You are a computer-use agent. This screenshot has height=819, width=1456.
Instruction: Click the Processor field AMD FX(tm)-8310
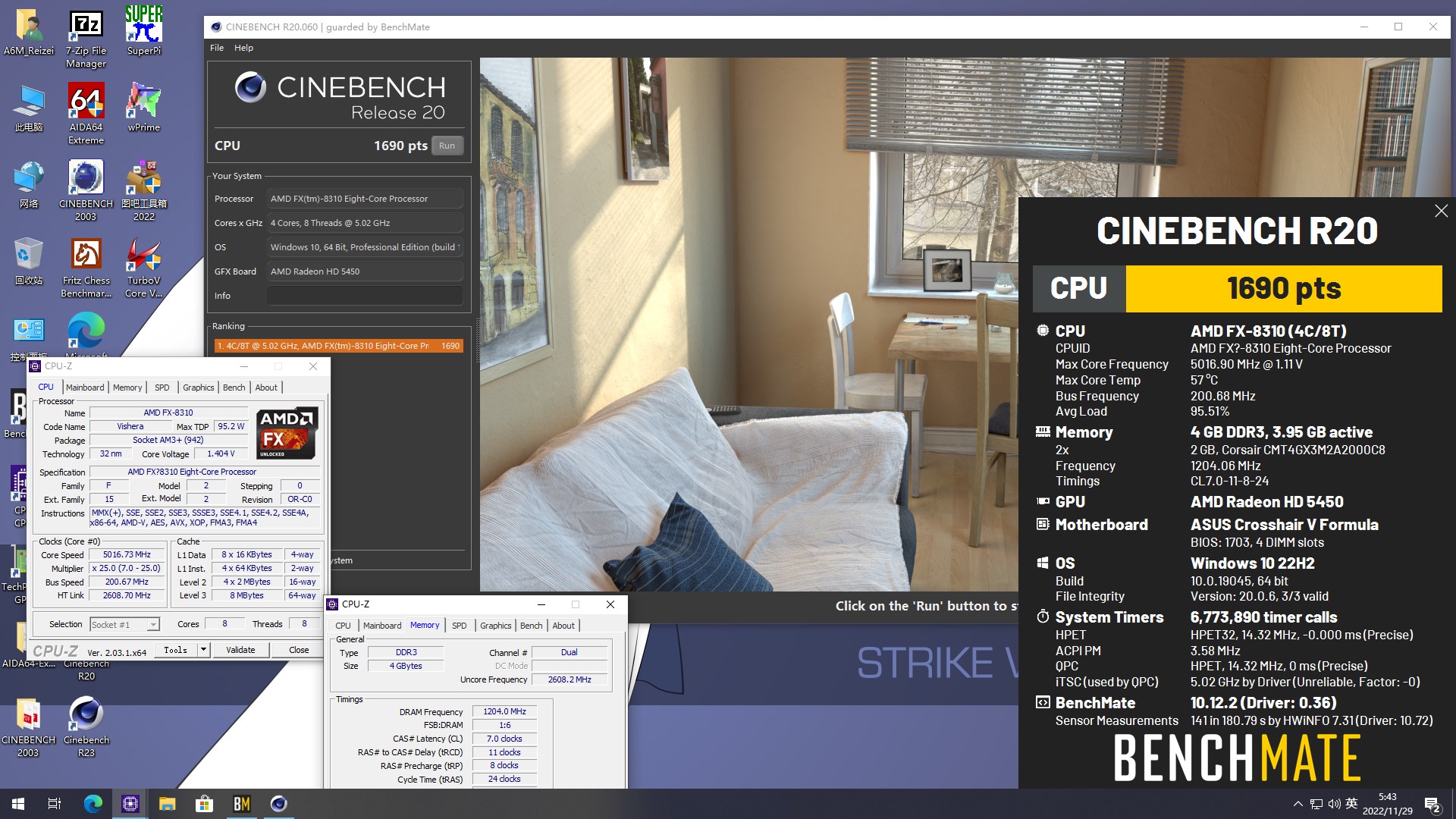pyautogui.click(x=365, y=199)
